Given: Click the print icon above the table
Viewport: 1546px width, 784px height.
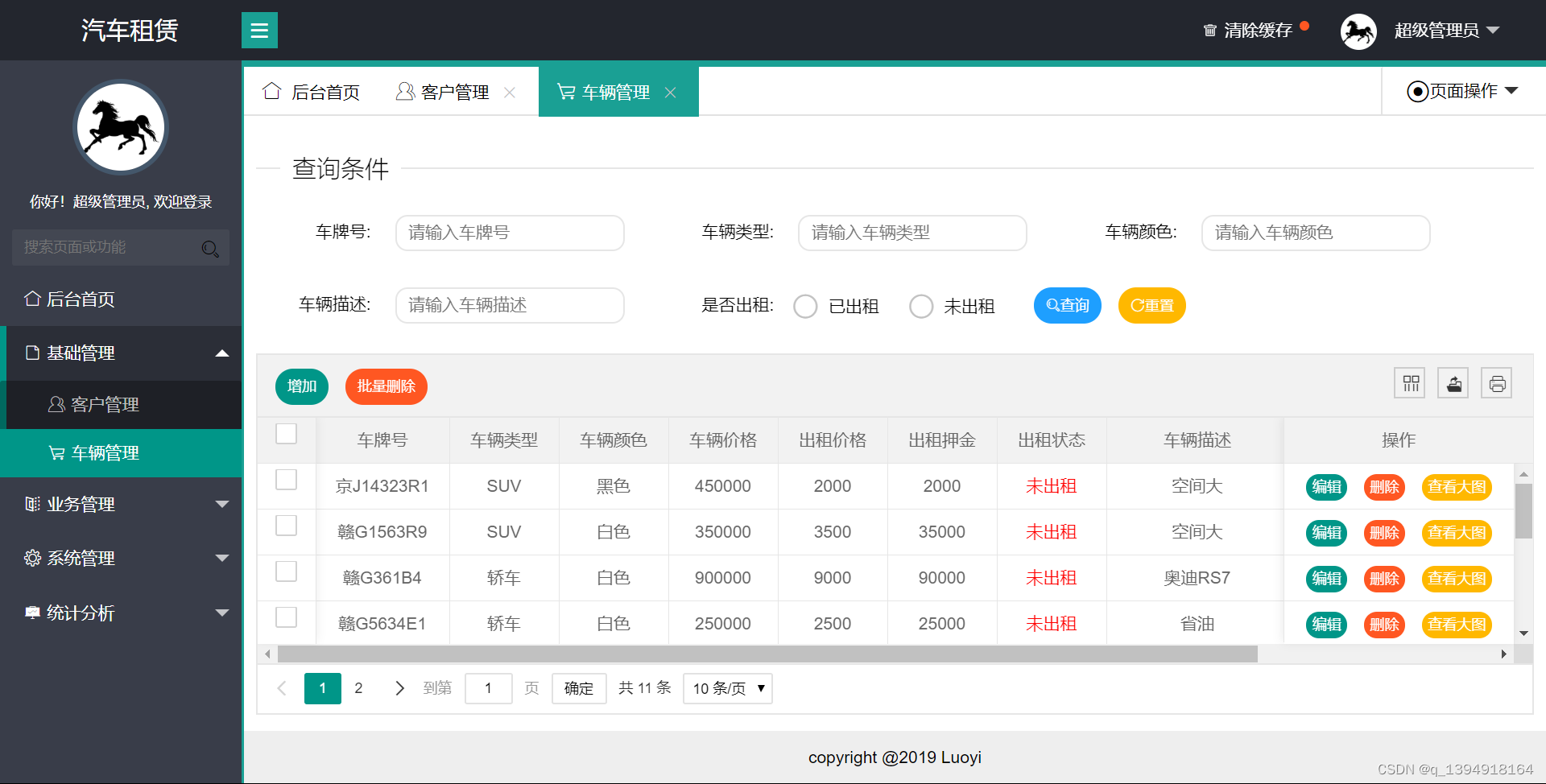Looking at the screenshot, I should [x=1496, y=382].
